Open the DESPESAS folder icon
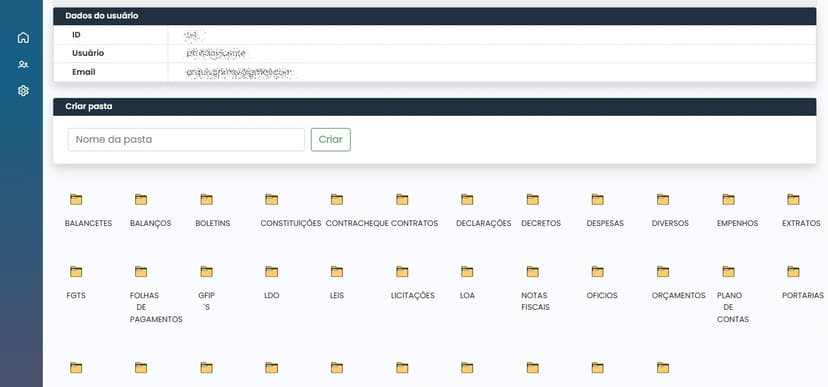This screenshot has height=387, width=828. click(x=598, y=200)
